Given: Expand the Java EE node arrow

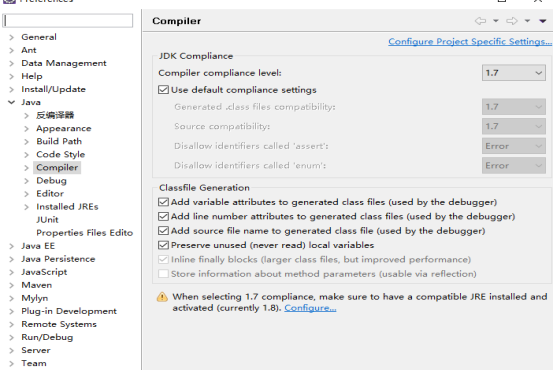Looking at the screenshot, I should [12, 246].
